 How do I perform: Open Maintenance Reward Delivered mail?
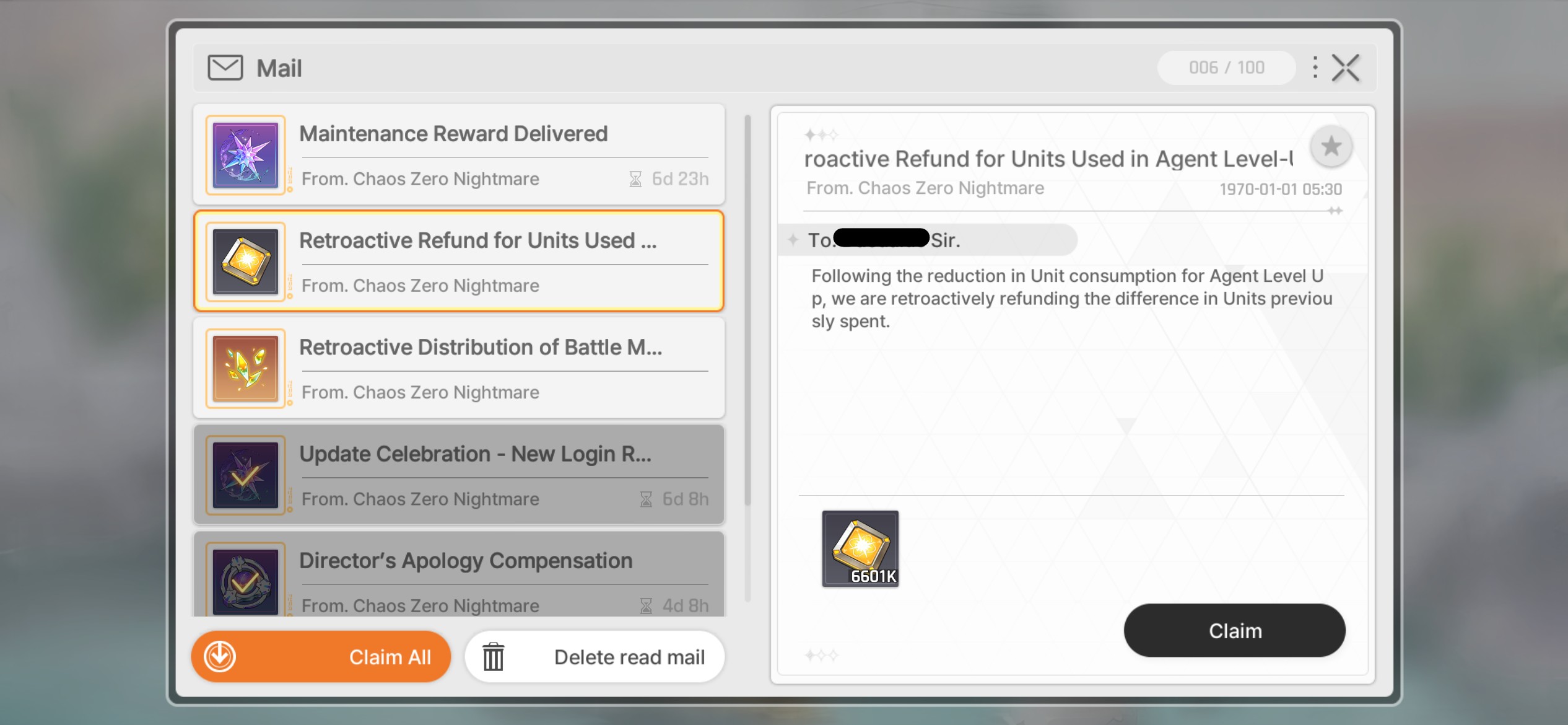pyautogui.click(x=502, y=155)
